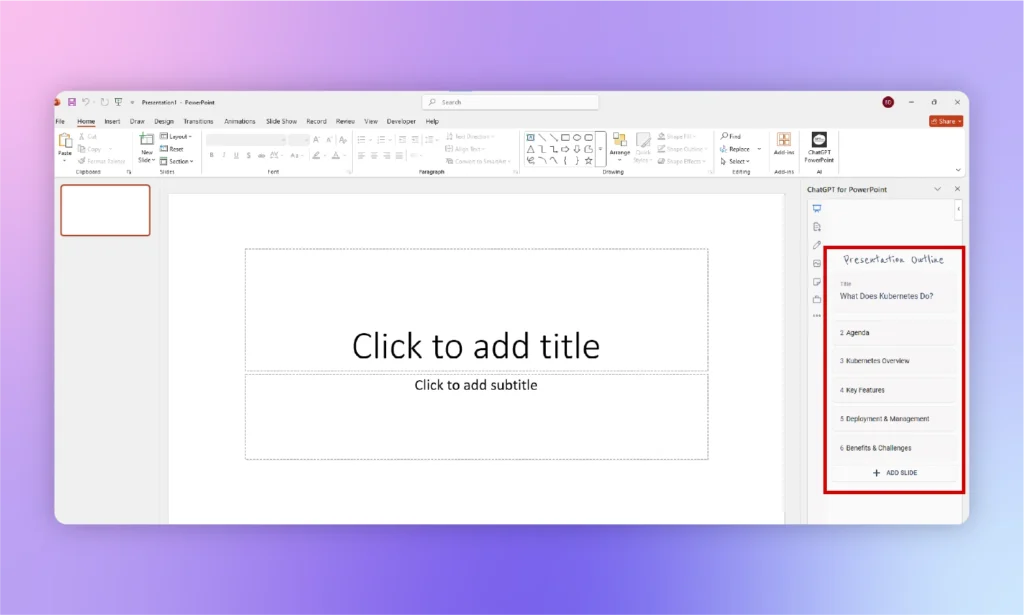1024x615 pixels.
Task: Toggle Align Left paragraph alignment
Action: tap(362, 155)
